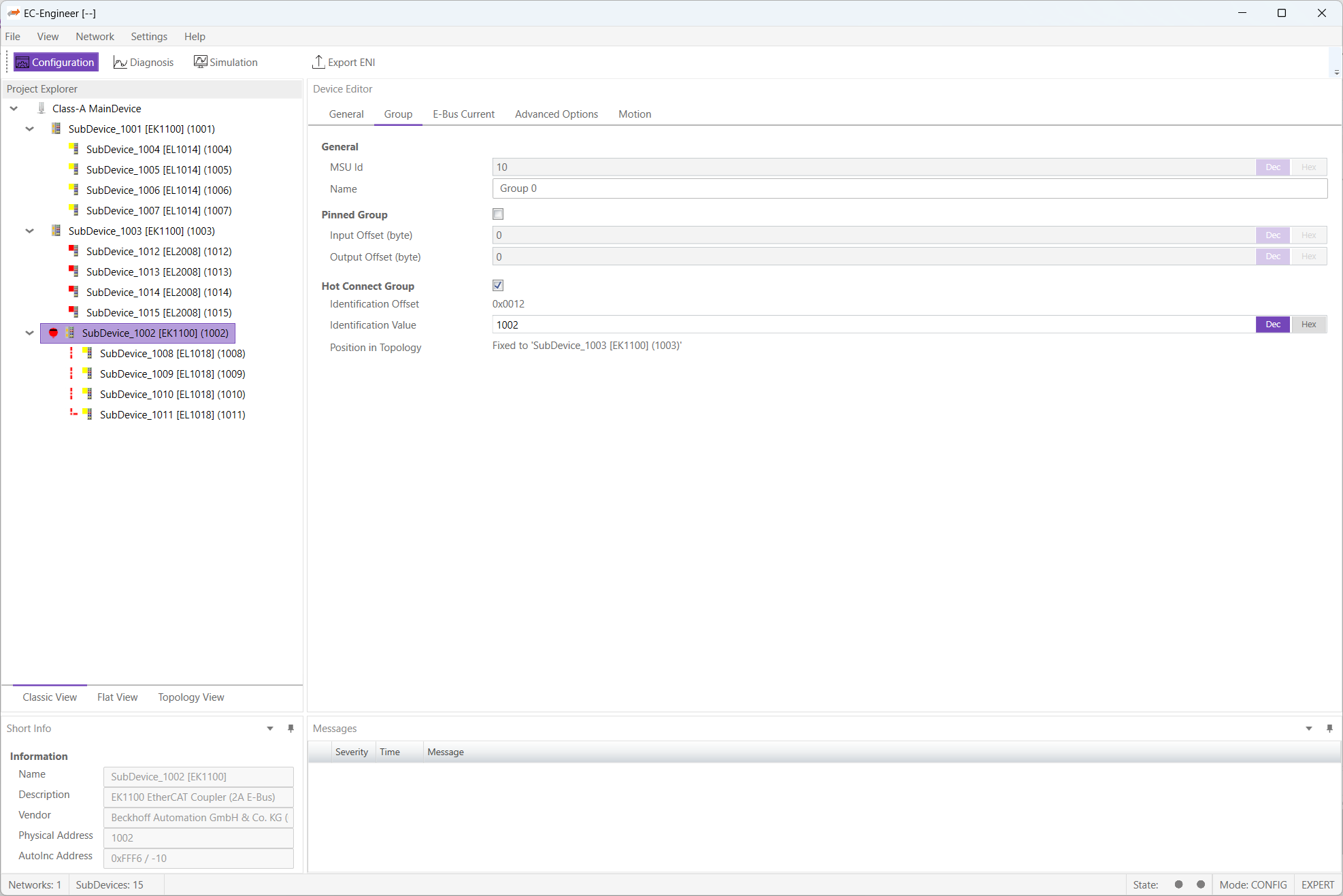Viewport: 1343px width, 896px height.
Task: Switch to the Advanced Options tab
Action: [556, 114]
